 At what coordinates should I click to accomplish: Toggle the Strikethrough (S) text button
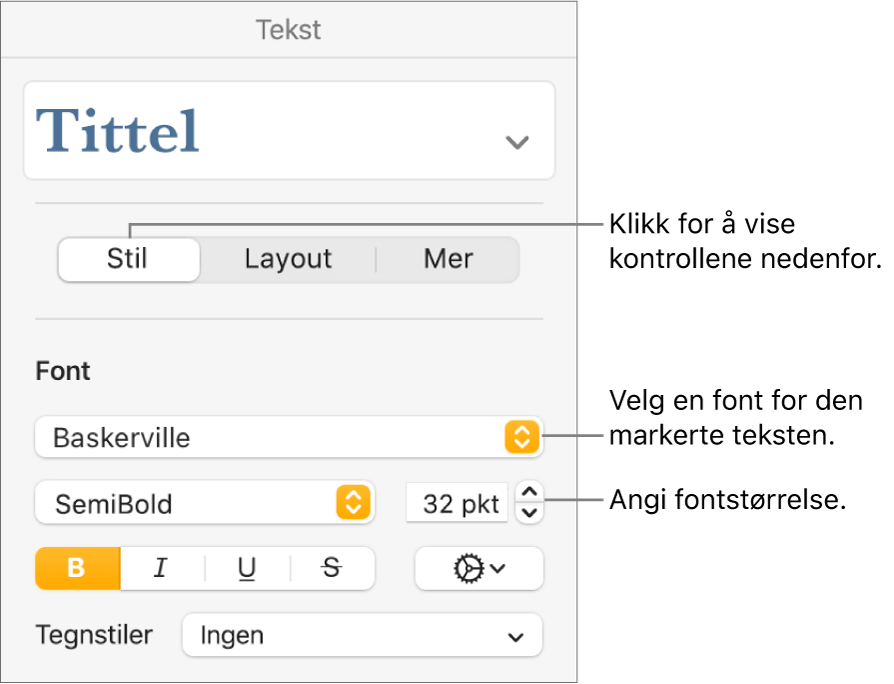point(332,568)
